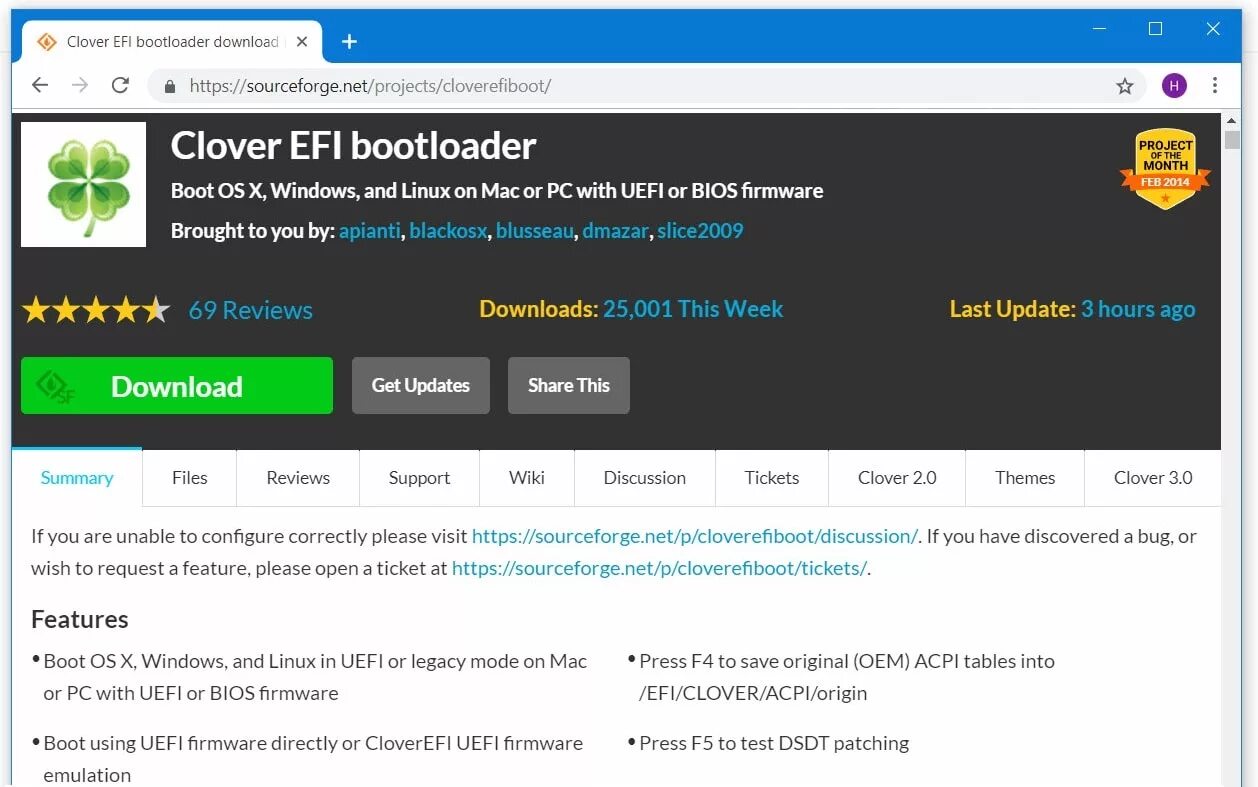The width and height of the screenshot is (1258, 787).
Task: Switch to the Files tab
Action: click(190, 478)
